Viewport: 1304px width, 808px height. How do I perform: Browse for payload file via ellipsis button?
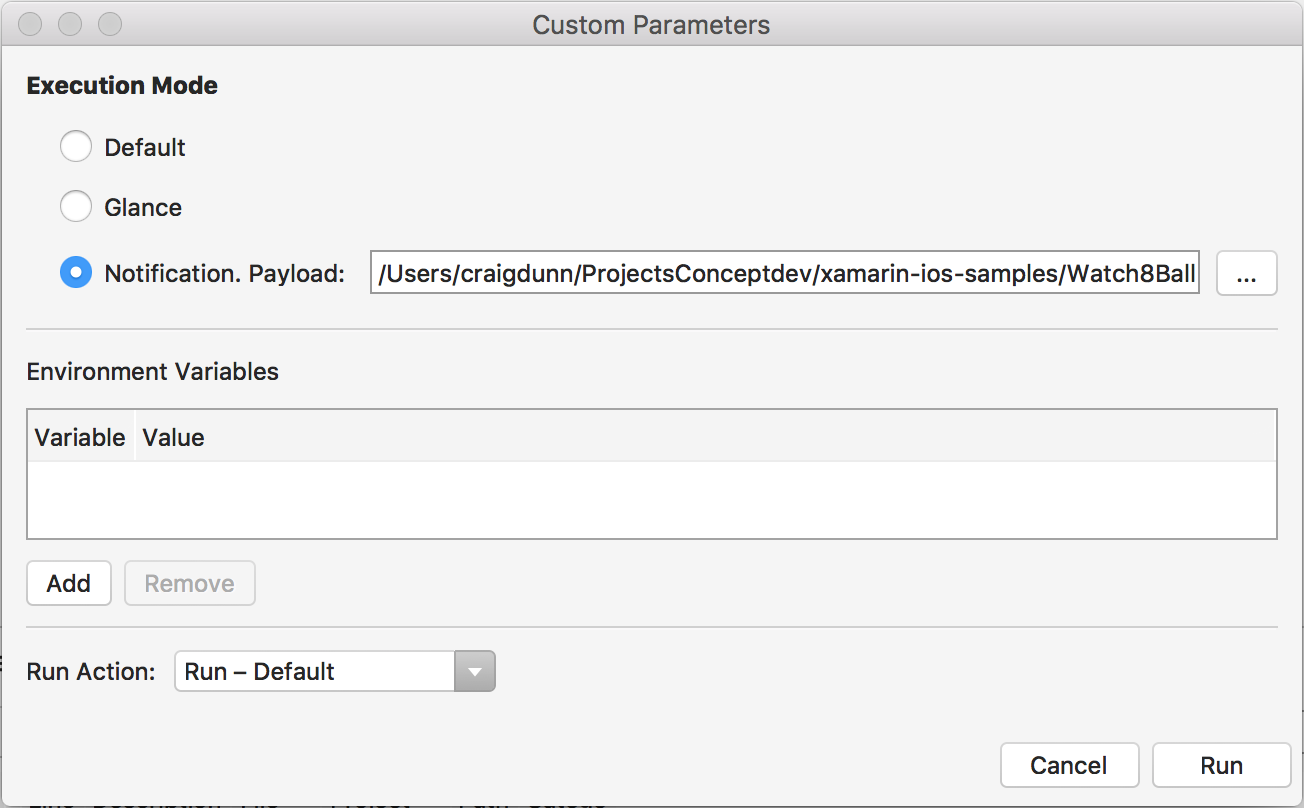click(1246, 273)
